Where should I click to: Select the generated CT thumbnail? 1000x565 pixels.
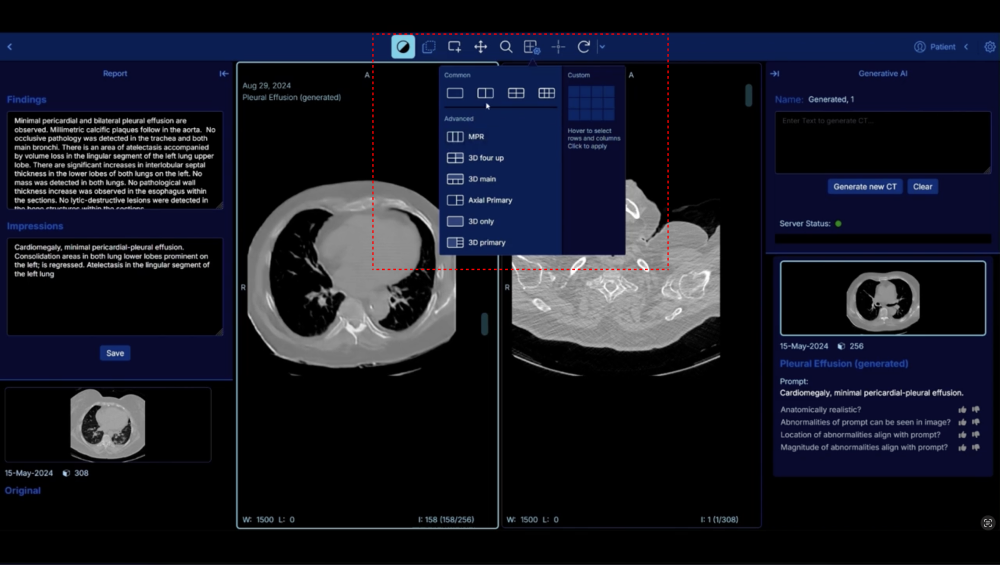tap(883, 298)
